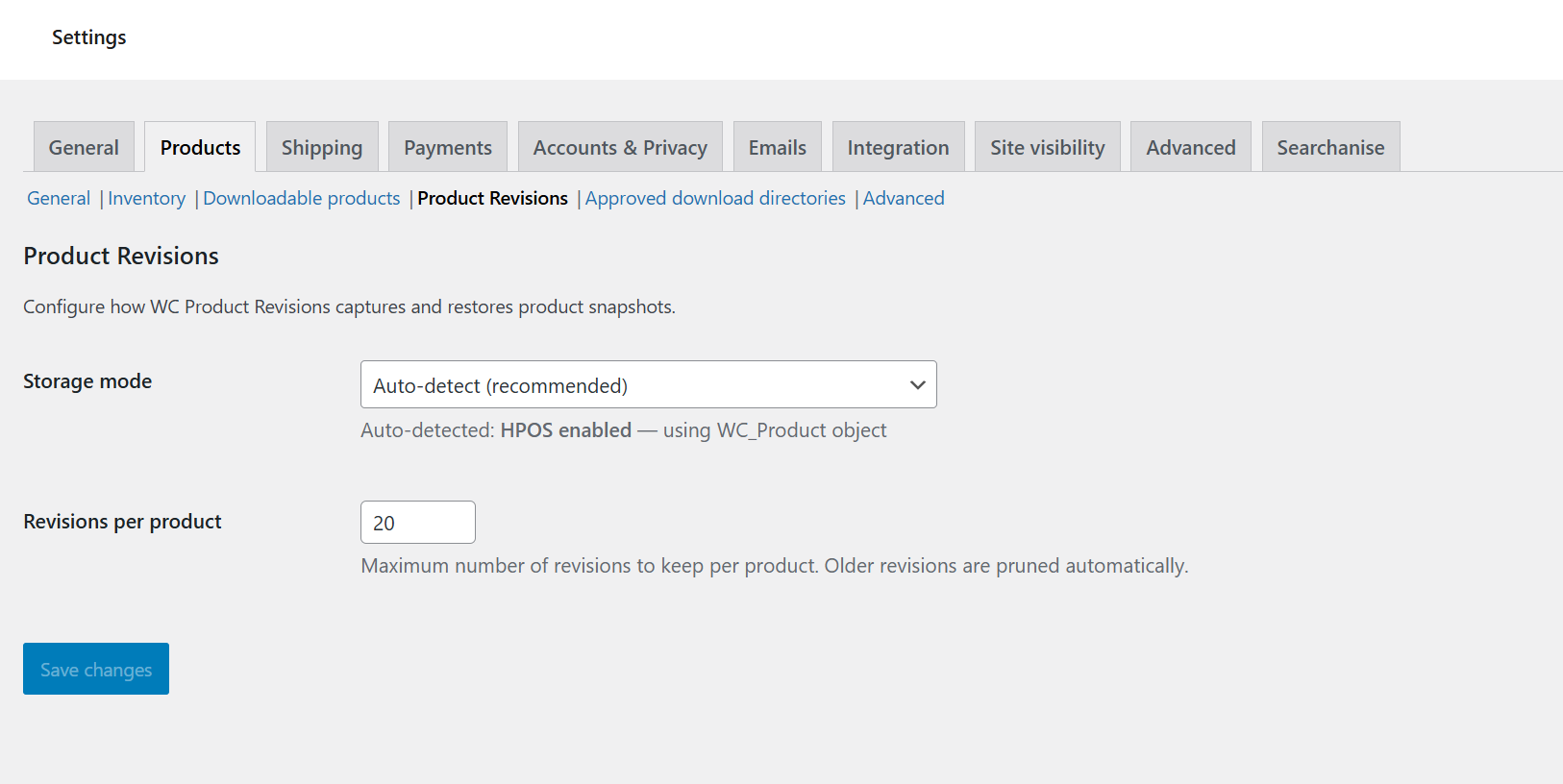Open the Accounts & Privacy tab
Viewport: 1563px width, 784px height.
(x=620, y=147)
